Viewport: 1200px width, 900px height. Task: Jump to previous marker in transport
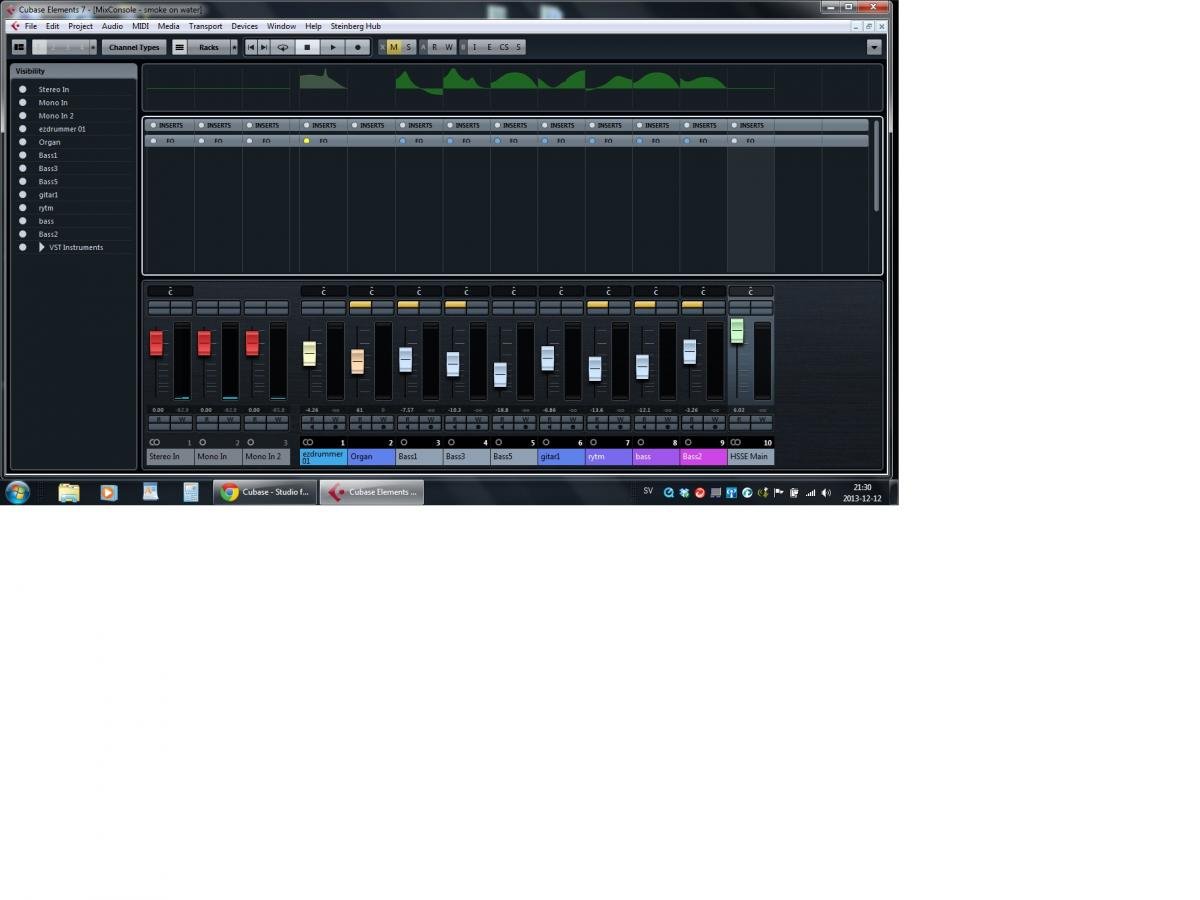251,47
